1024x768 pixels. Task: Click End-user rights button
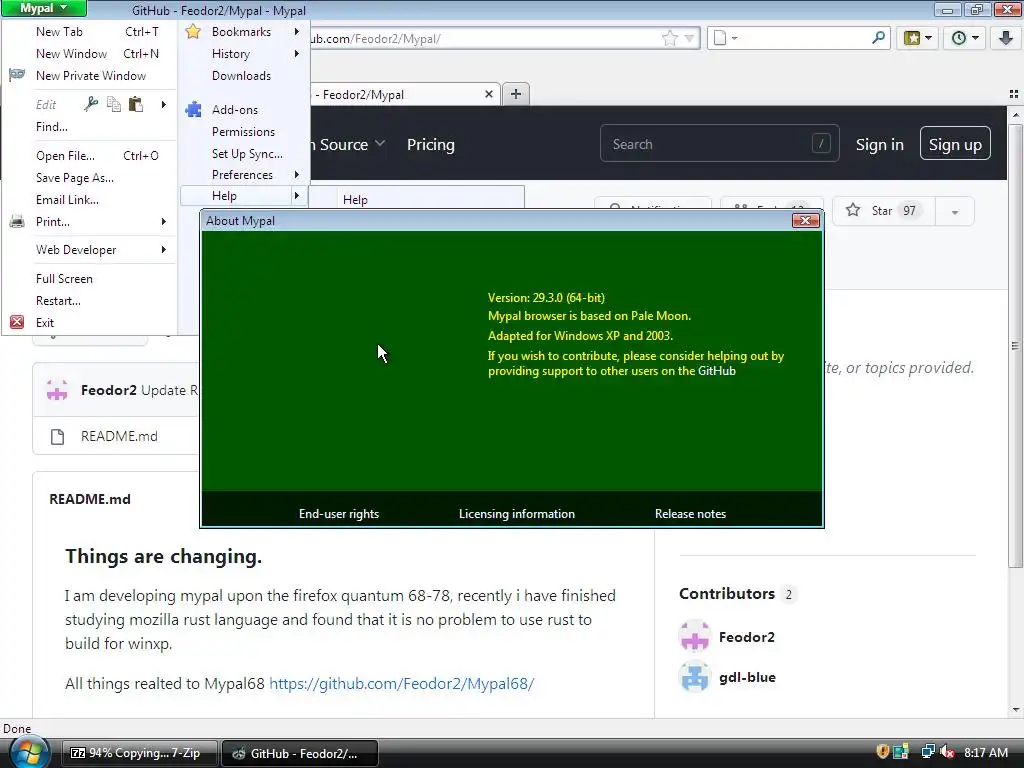click(339, 513)
